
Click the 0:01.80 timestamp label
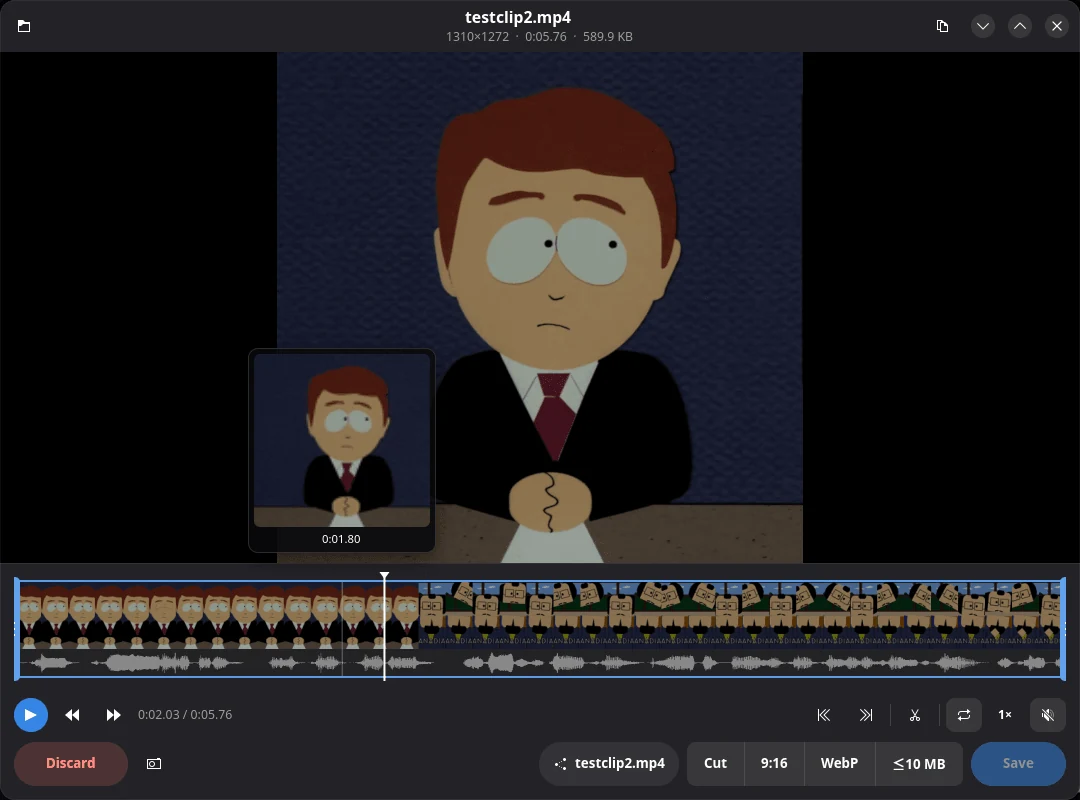(x=341, y=539)
